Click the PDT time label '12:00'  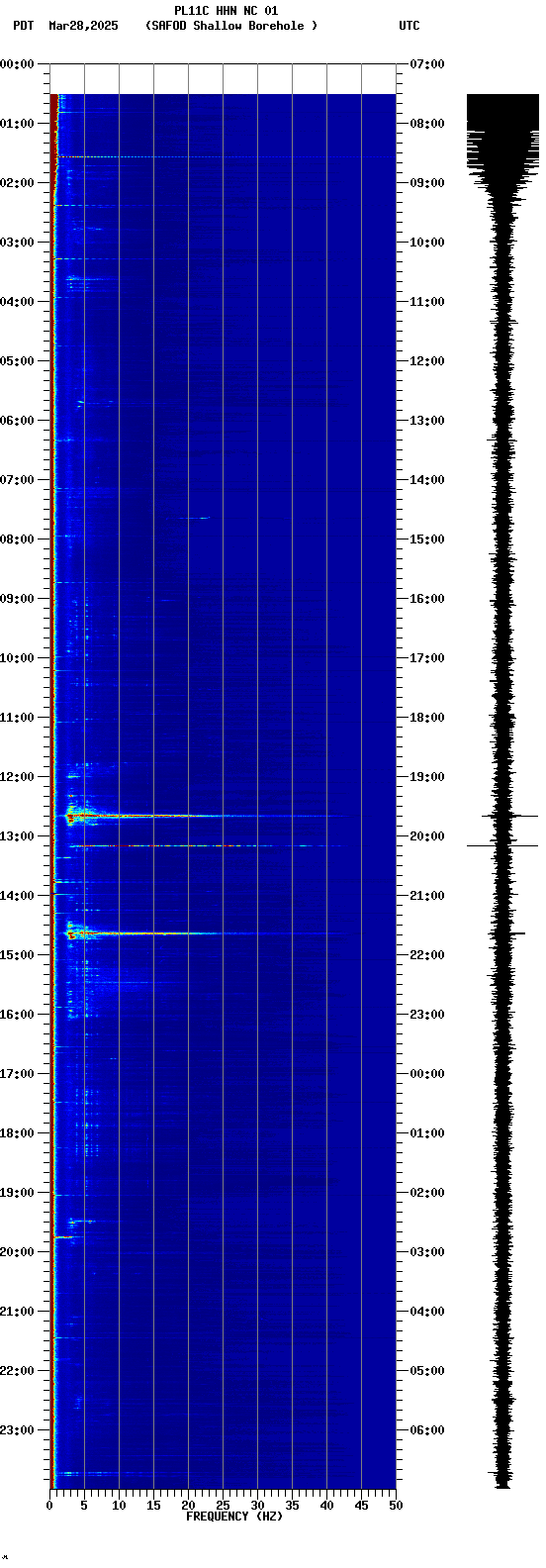(x=17, y=777)
